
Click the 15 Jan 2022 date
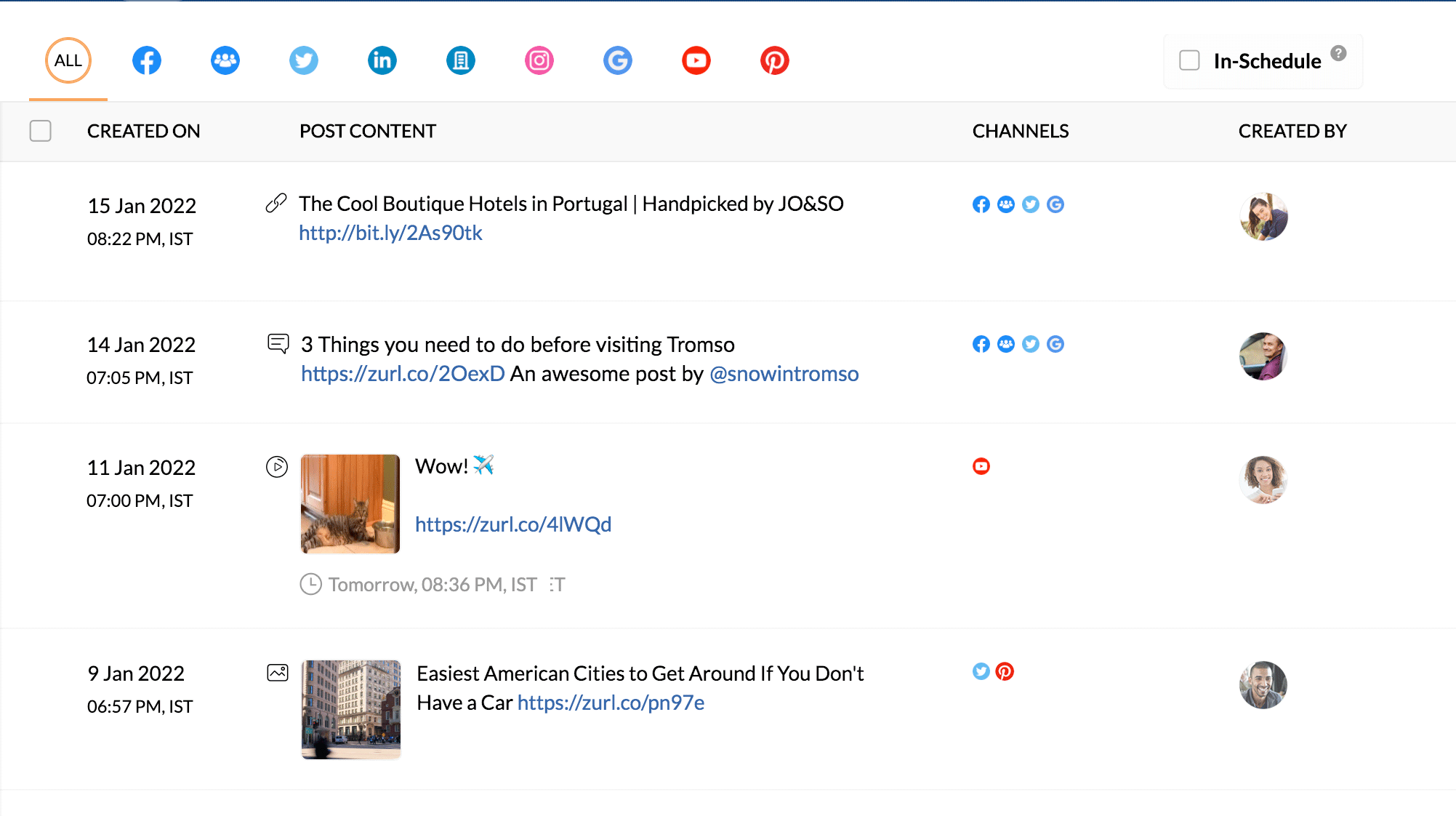(142, 206)
